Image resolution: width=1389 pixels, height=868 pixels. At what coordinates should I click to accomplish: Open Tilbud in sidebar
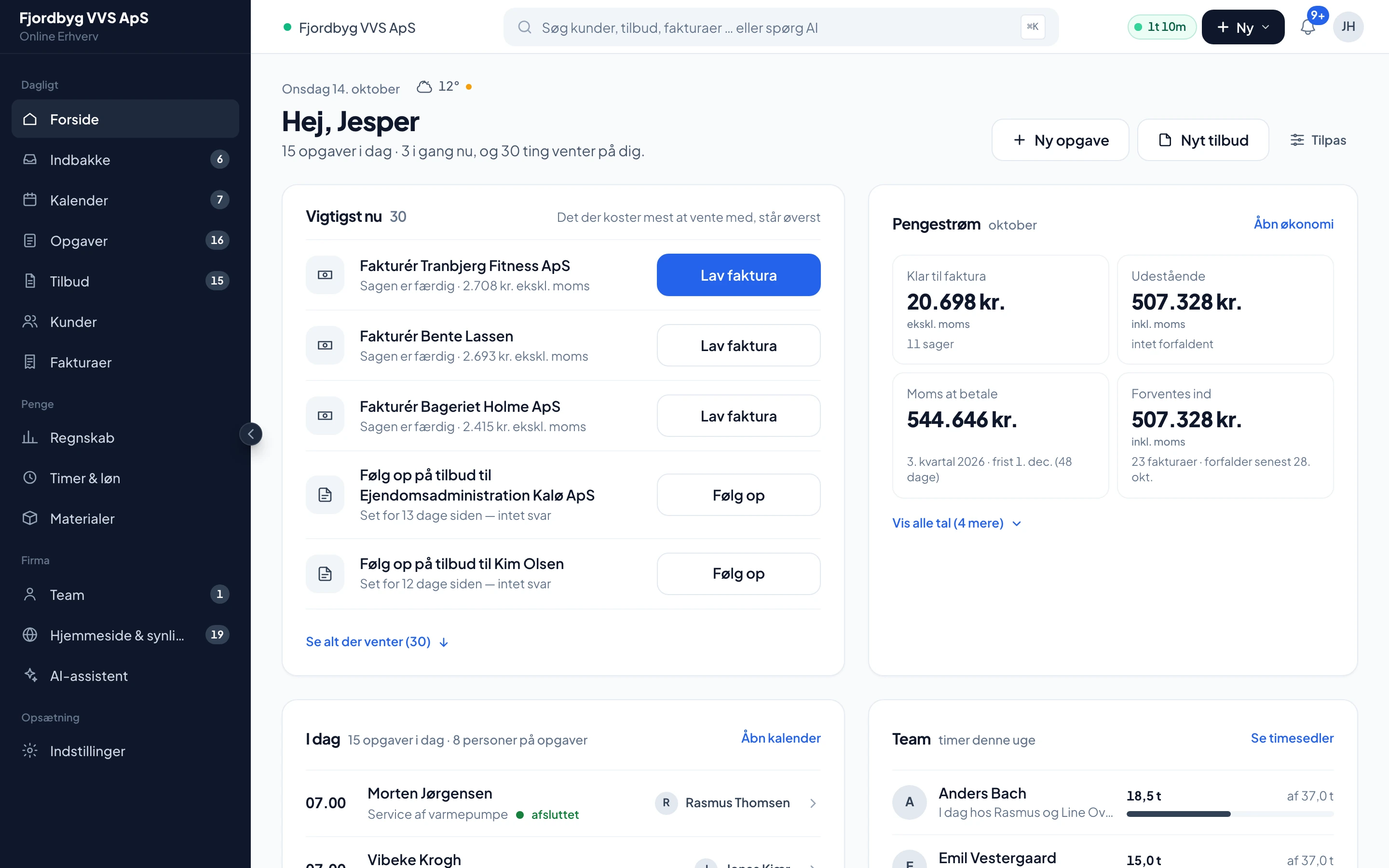point(125,281)
